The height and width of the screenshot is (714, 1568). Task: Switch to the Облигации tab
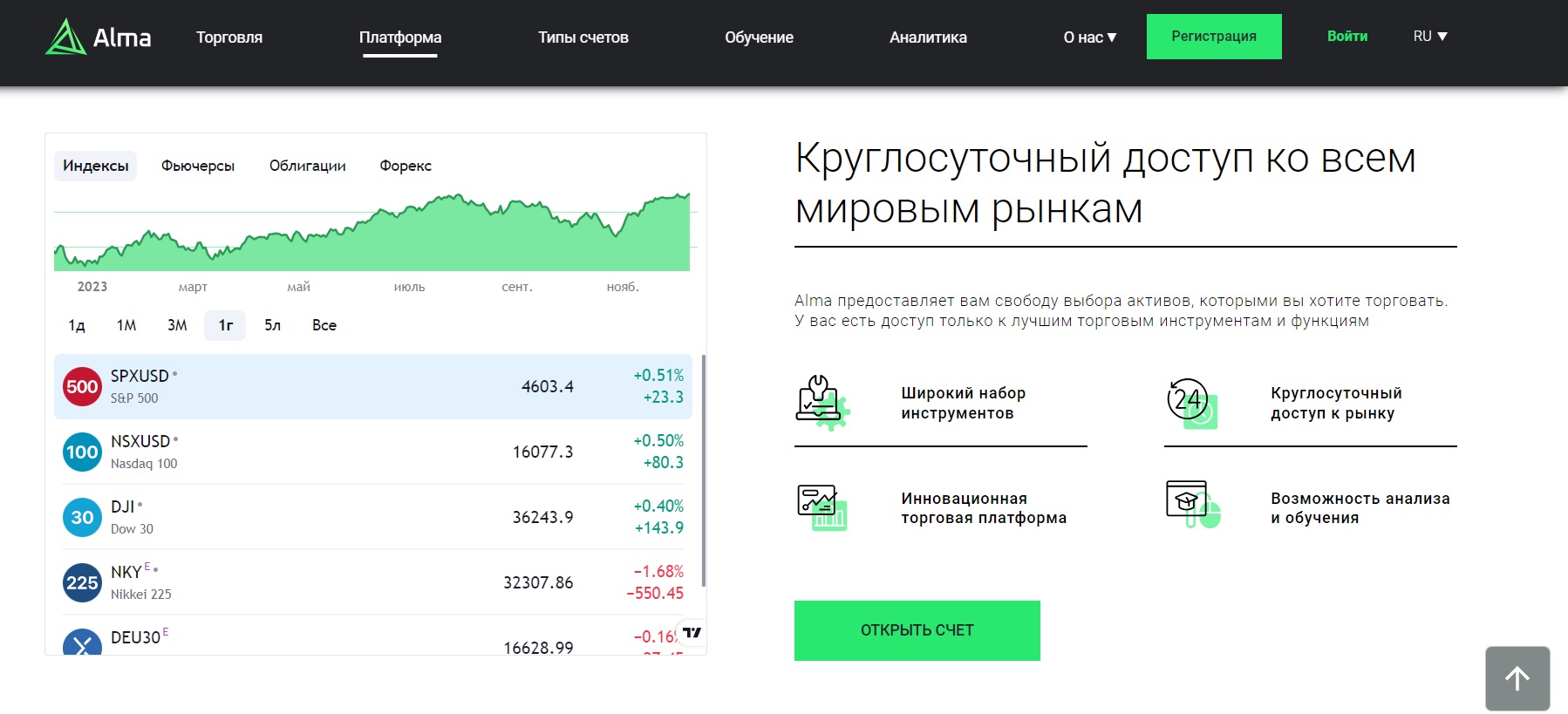tap(308, 166)
